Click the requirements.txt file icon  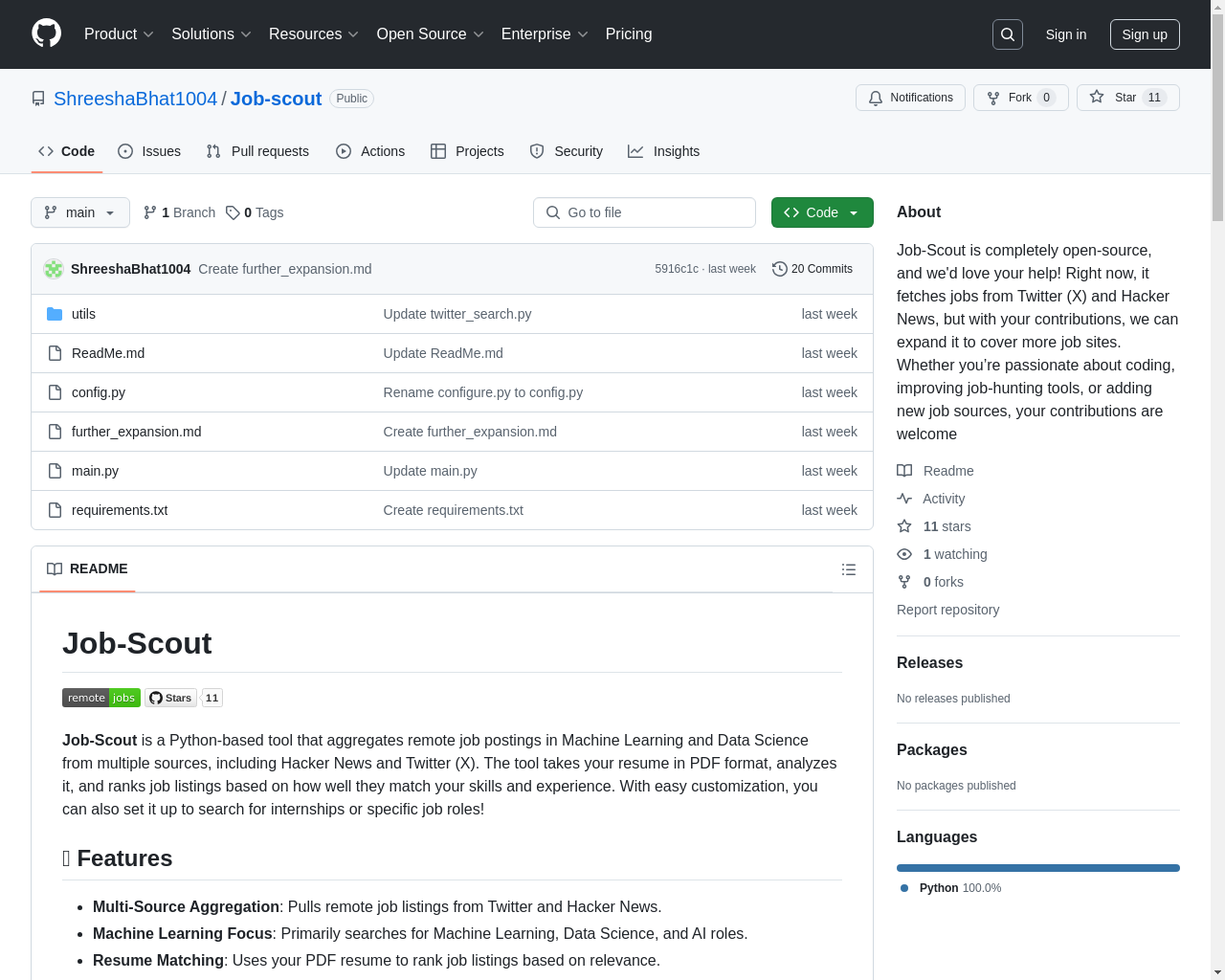coord(55,510)
